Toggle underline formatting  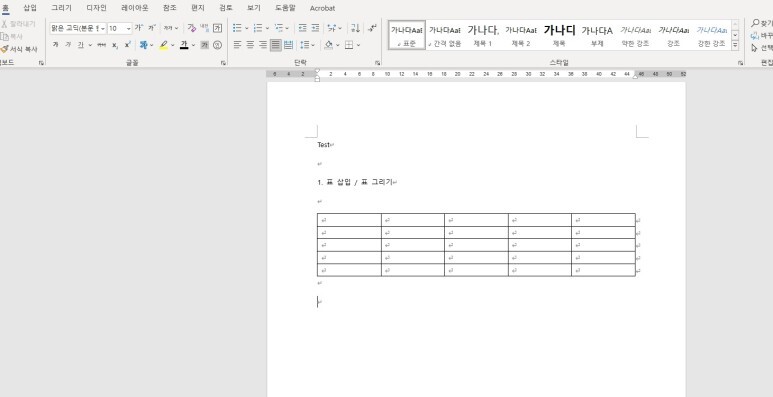[x=80, y=45]
